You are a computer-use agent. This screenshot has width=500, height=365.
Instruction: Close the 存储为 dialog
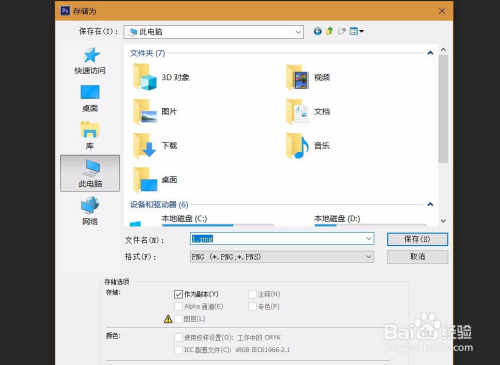tap(442, 11)
